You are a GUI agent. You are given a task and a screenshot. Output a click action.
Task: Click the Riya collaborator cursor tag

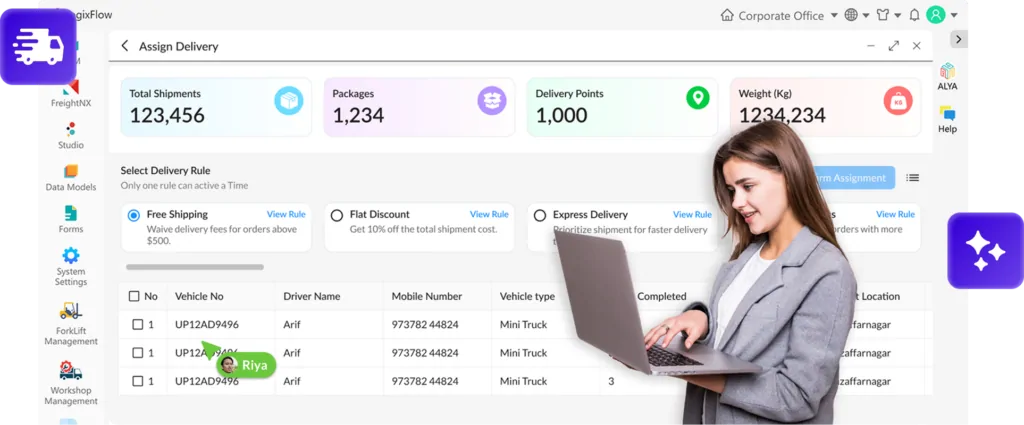tap(246, 365)
